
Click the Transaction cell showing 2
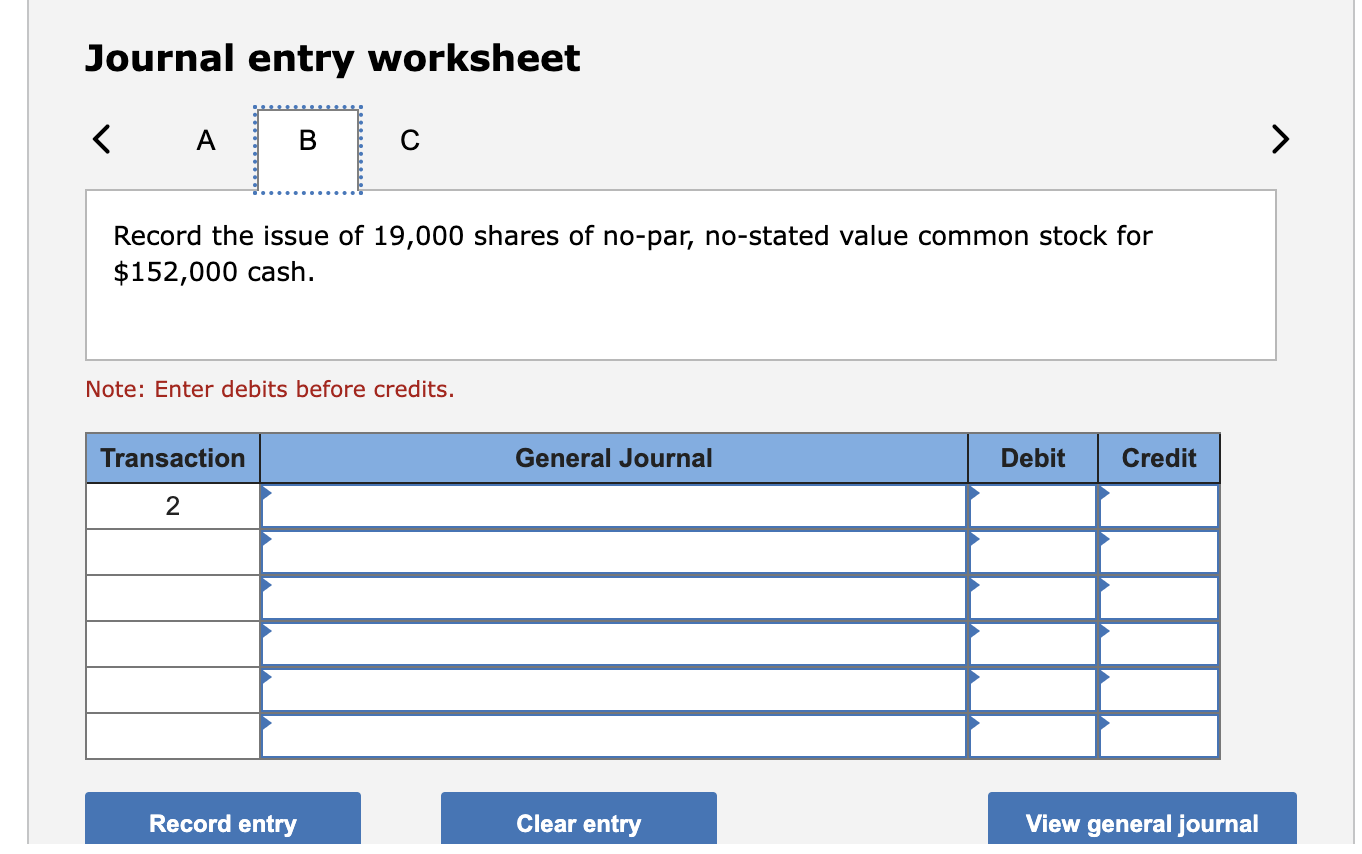pyautogui.click(x=172, y=505)
